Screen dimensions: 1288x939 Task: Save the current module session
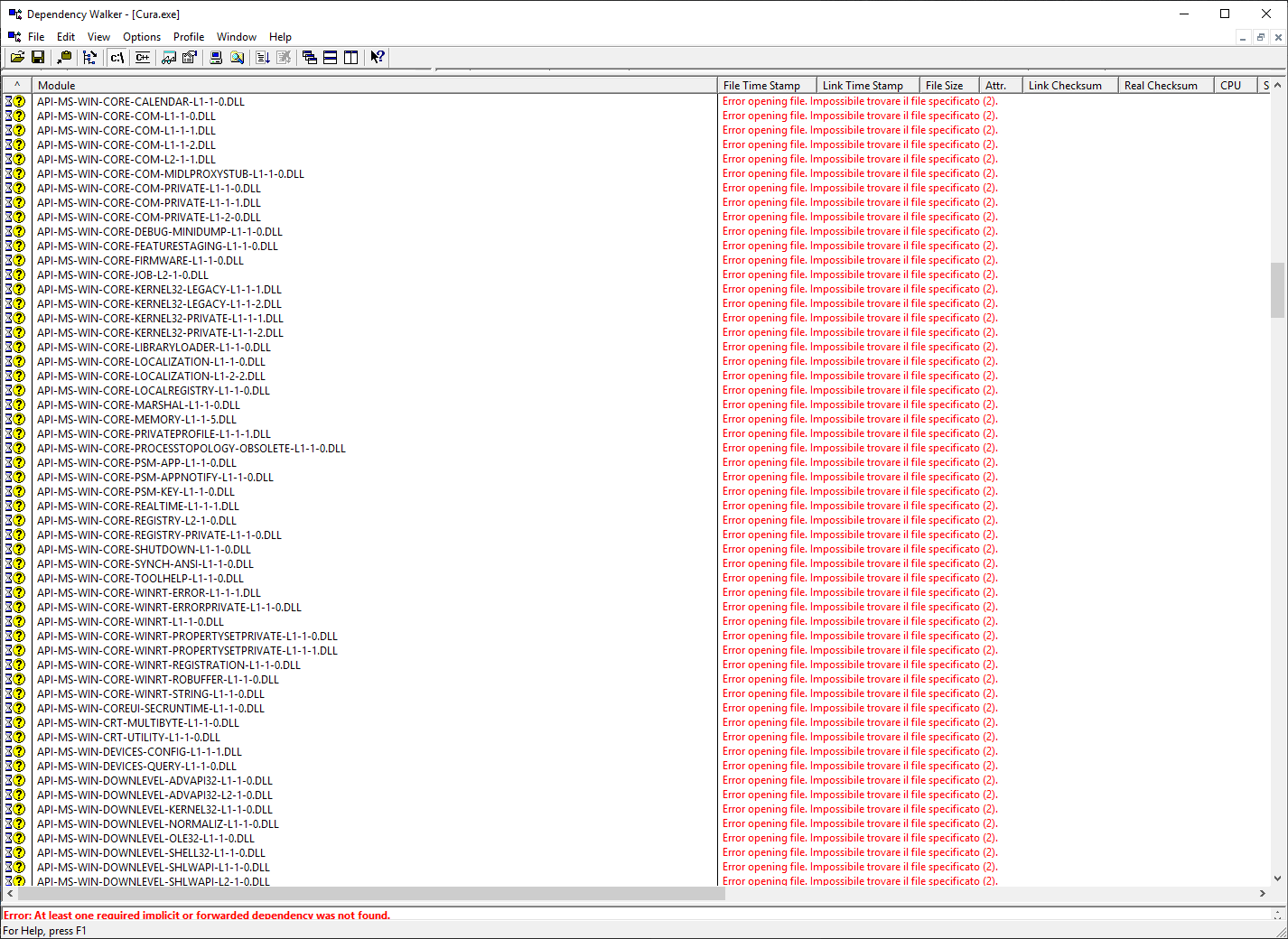(x=38, y=57)
